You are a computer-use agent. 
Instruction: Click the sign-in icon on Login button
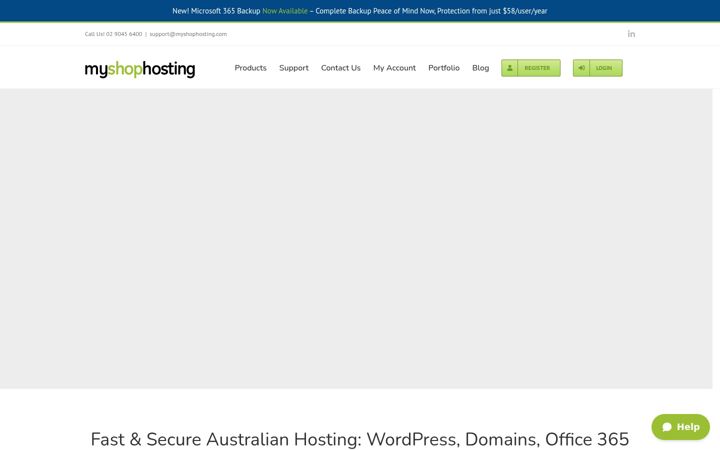pyautogui.click(x=581, y=68)
